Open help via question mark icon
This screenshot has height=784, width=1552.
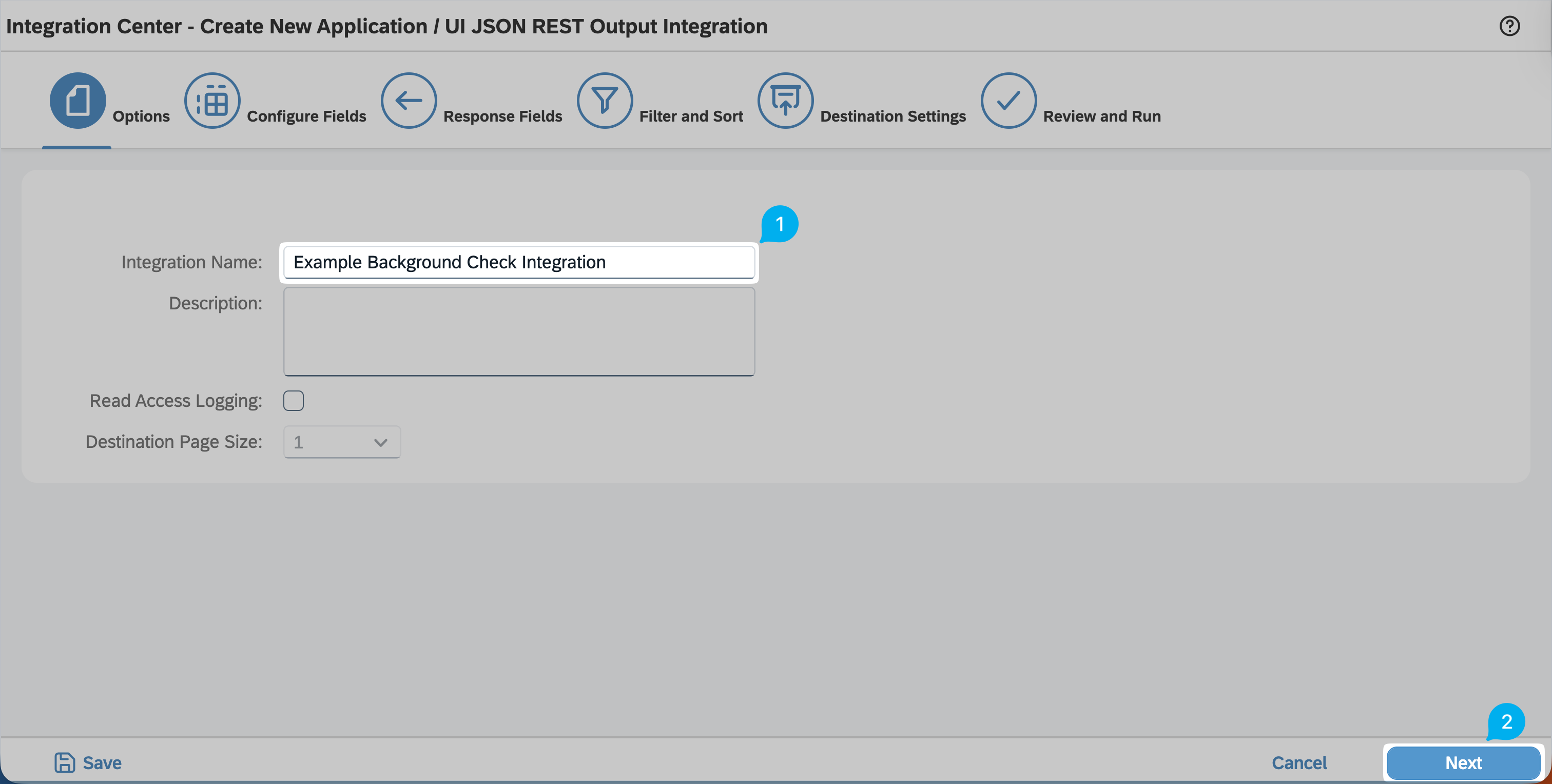point(1509,26)
